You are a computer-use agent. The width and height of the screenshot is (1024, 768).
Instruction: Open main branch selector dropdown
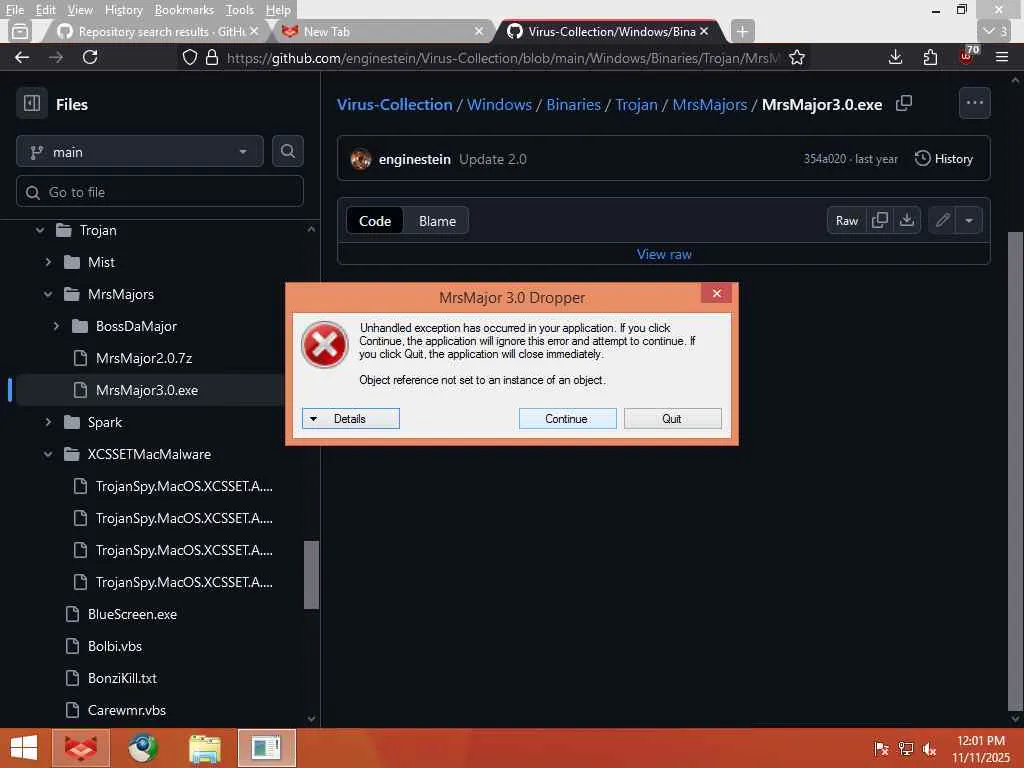[140, 152]
